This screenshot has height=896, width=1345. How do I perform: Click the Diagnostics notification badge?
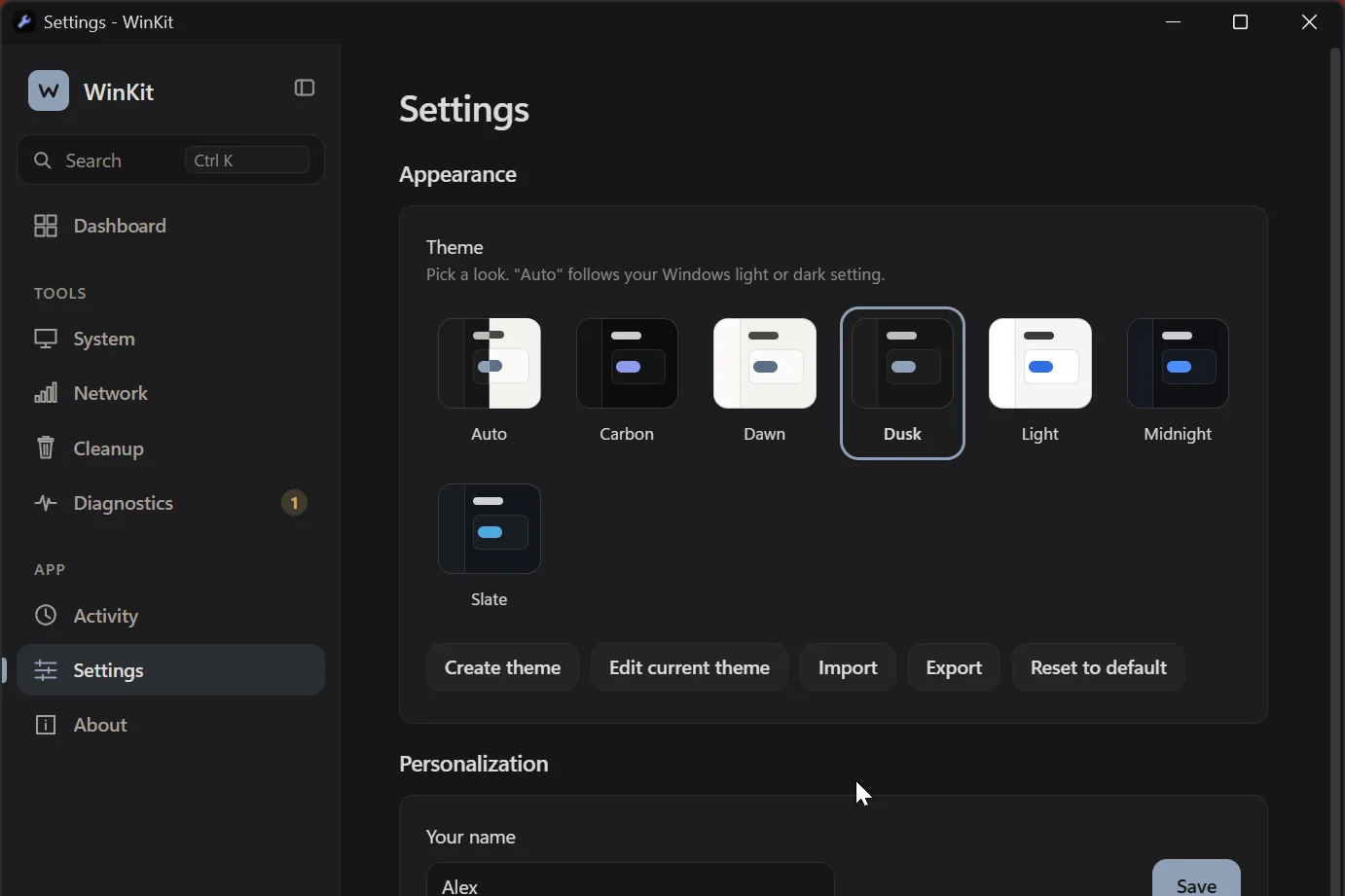coord(295,503)
